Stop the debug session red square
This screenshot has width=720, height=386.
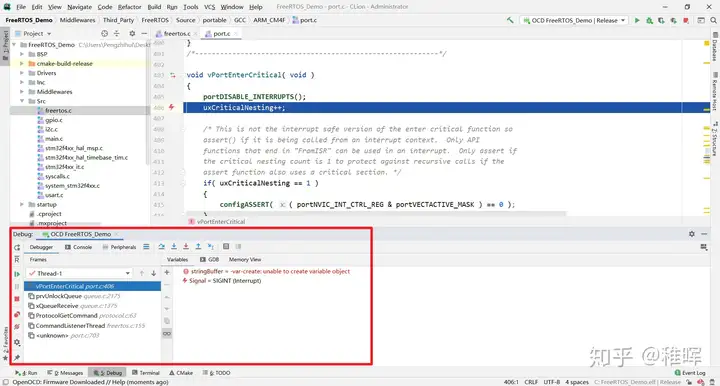click(17, 299)
